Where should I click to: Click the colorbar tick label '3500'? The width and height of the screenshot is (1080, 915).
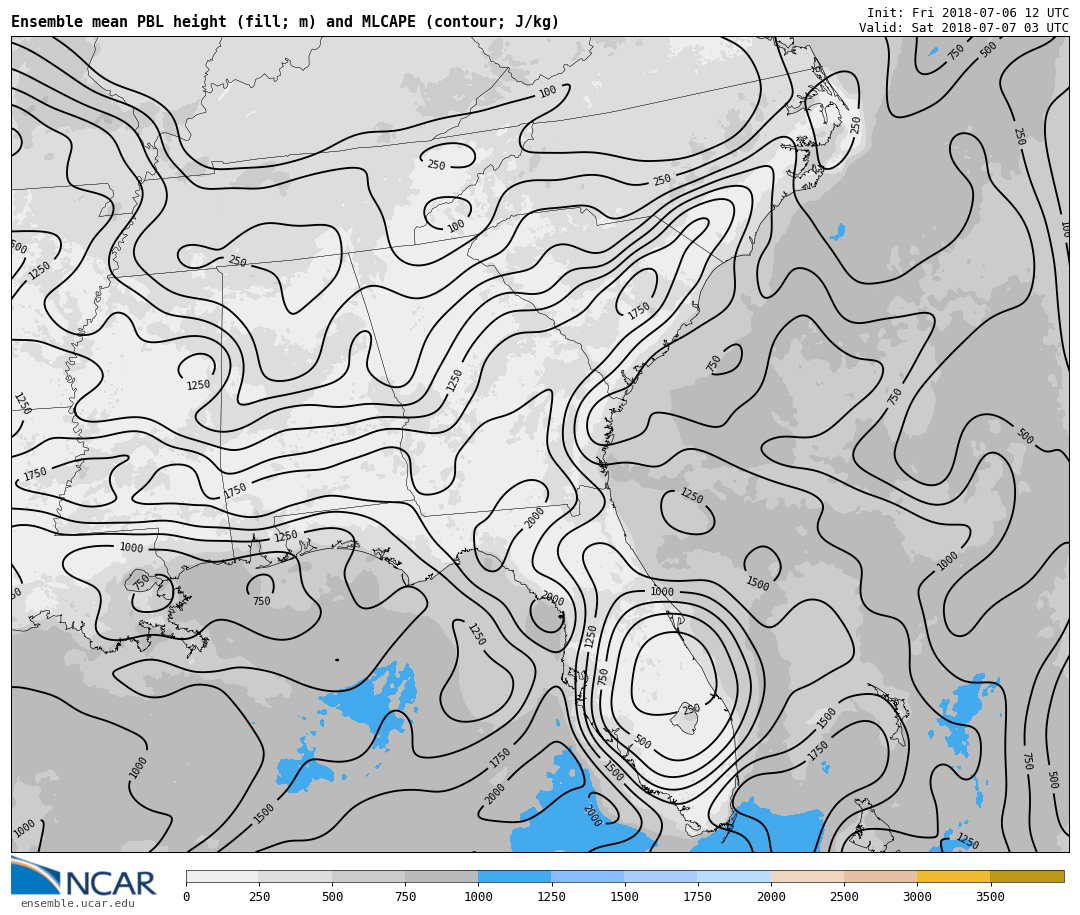[990, 896]
